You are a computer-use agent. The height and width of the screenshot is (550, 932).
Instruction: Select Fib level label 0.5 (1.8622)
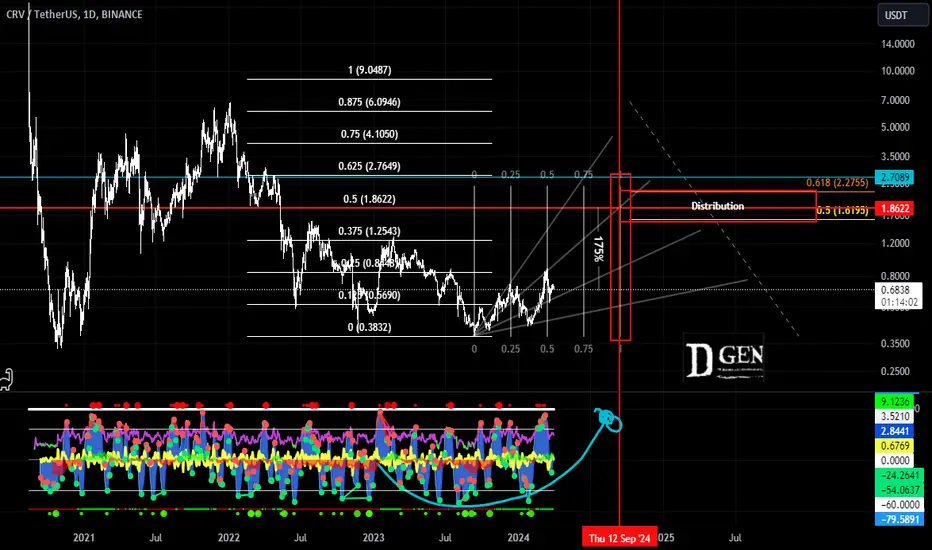[370, 199]
